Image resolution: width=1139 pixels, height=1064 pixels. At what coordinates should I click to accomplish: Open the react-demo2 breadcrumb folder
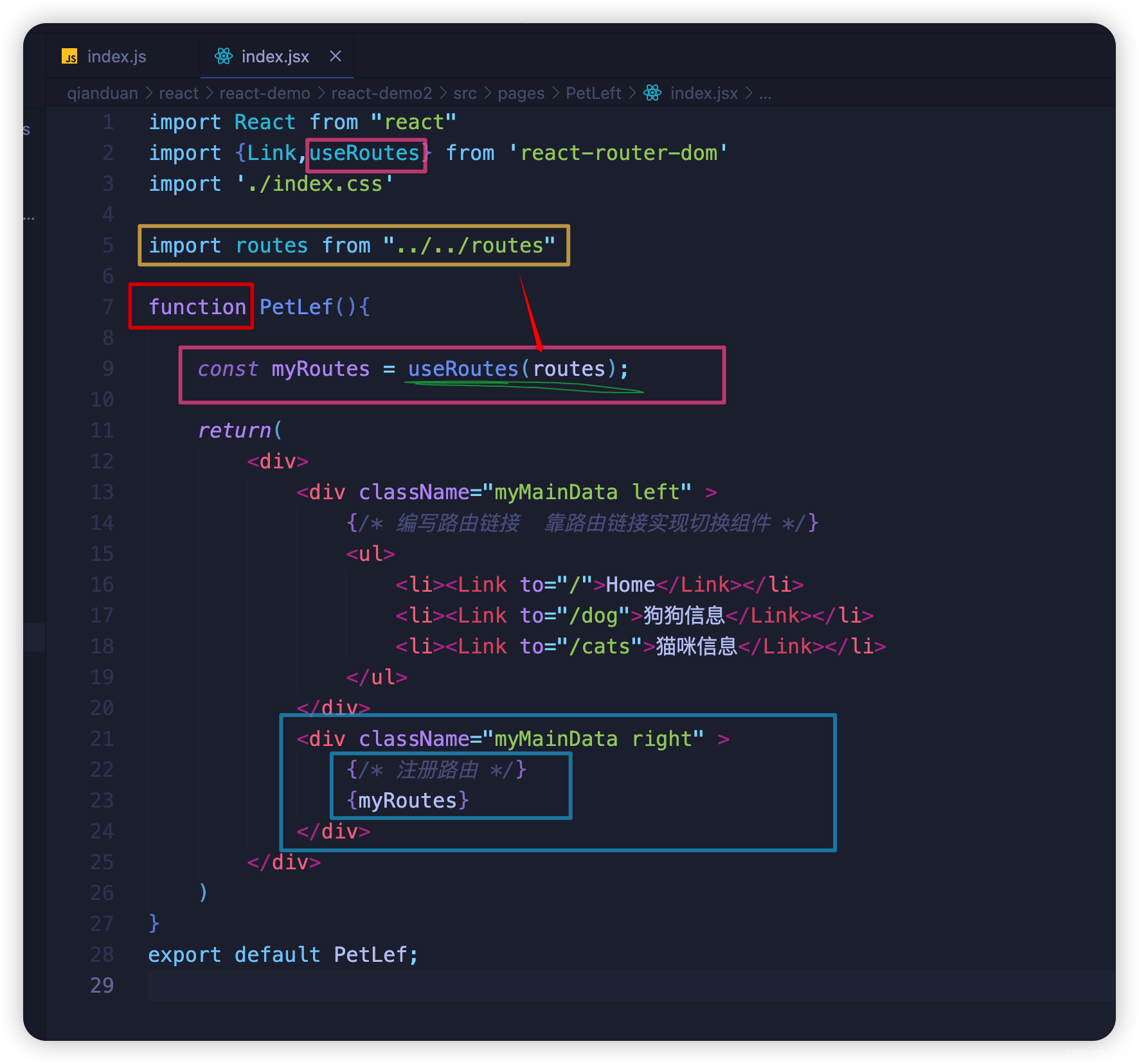[x=382, y=93]
